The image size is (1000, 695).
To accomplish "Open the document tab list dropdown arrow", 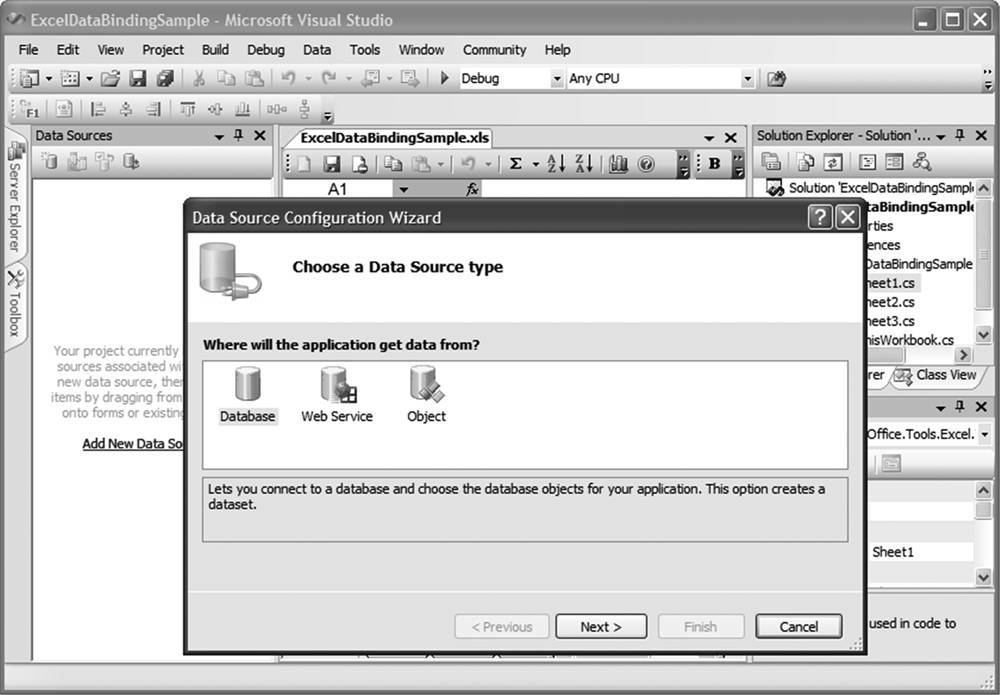I will coord(709,138).
